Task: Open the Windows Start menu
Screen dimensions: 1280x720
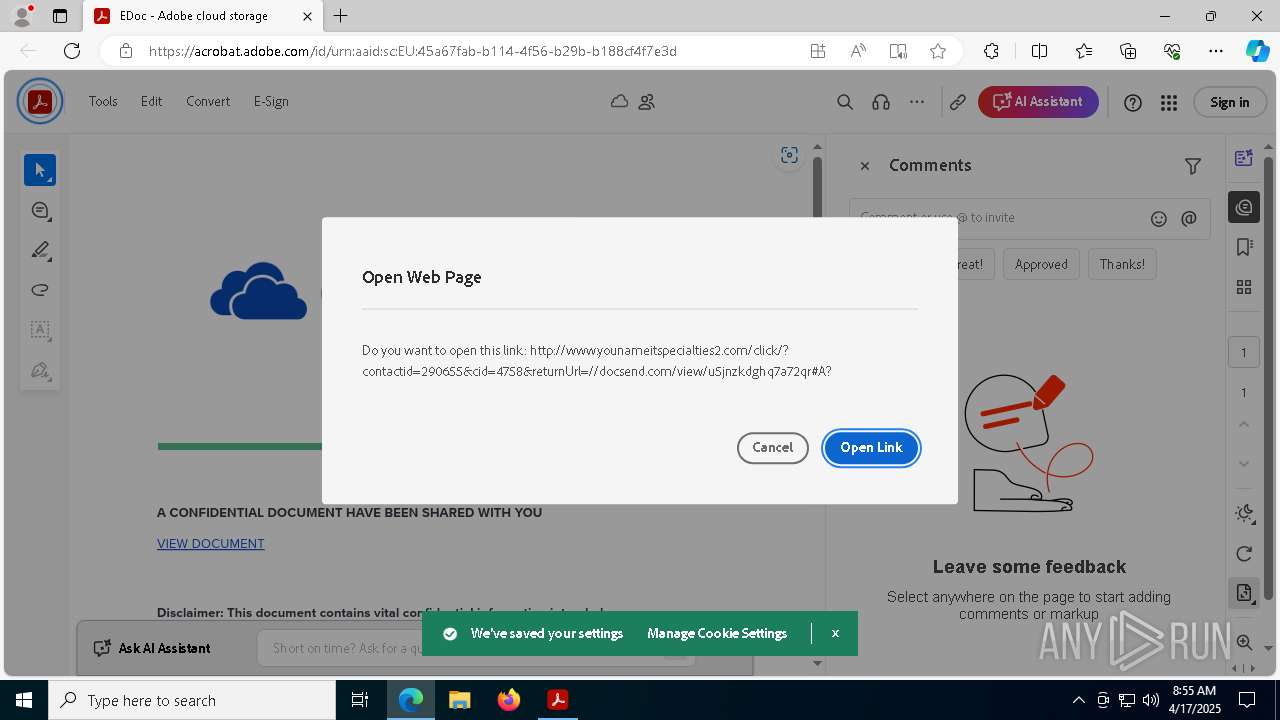Action: pos(24,700)
